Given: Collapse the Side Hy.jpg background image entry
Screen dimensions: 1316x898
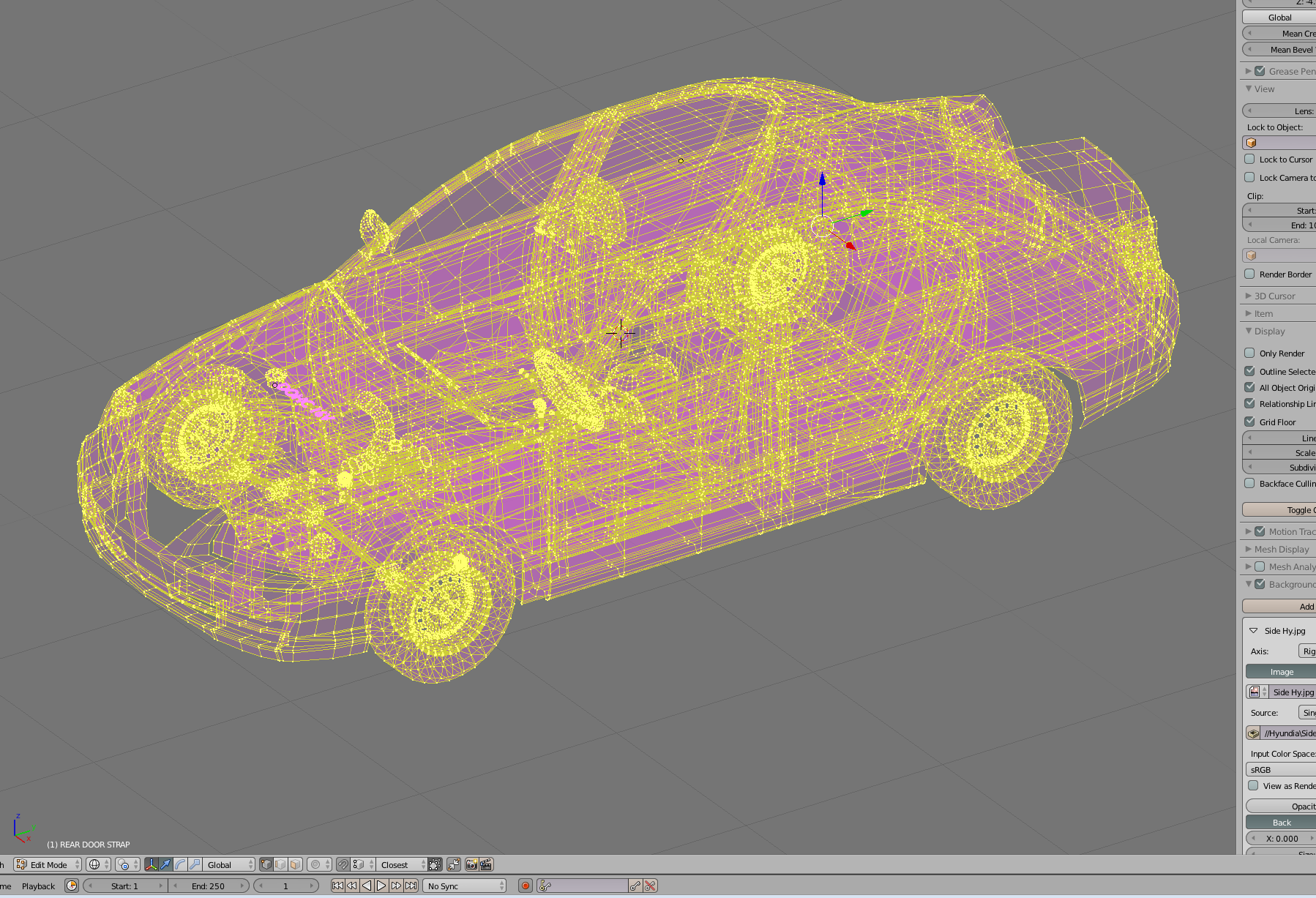Looking at the screenshot, I should pos(1253,630).
